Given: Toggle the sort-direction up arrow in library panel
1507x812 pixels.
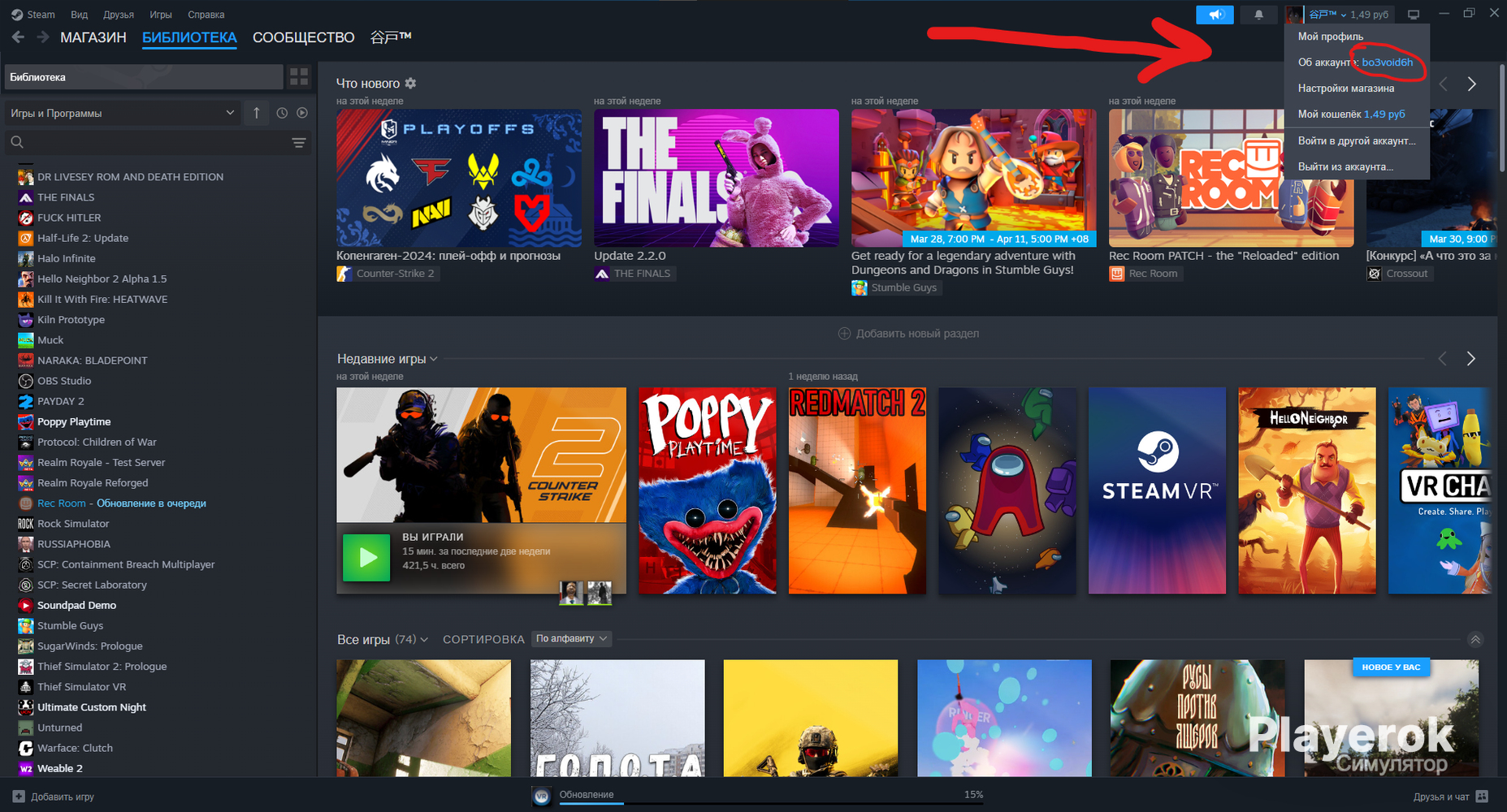Looking at the screenshot, I should click(x=257, y=113).
